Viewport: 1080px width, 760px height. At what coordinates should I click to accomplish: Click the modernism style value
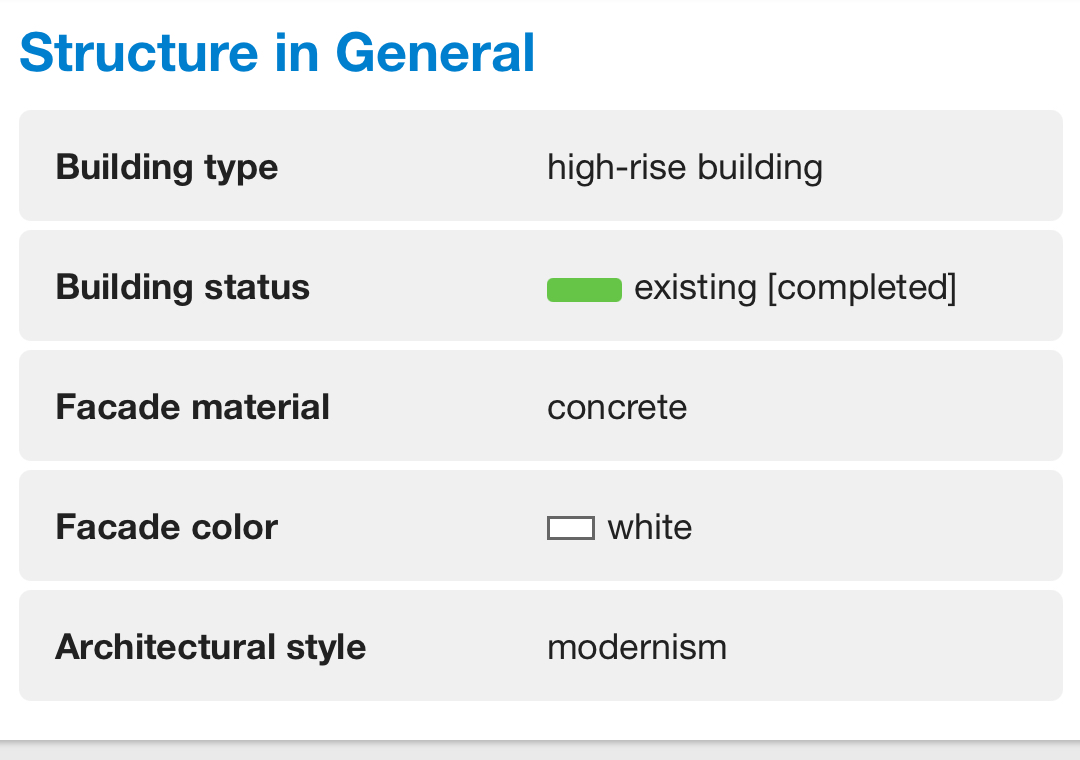[637, 648]
